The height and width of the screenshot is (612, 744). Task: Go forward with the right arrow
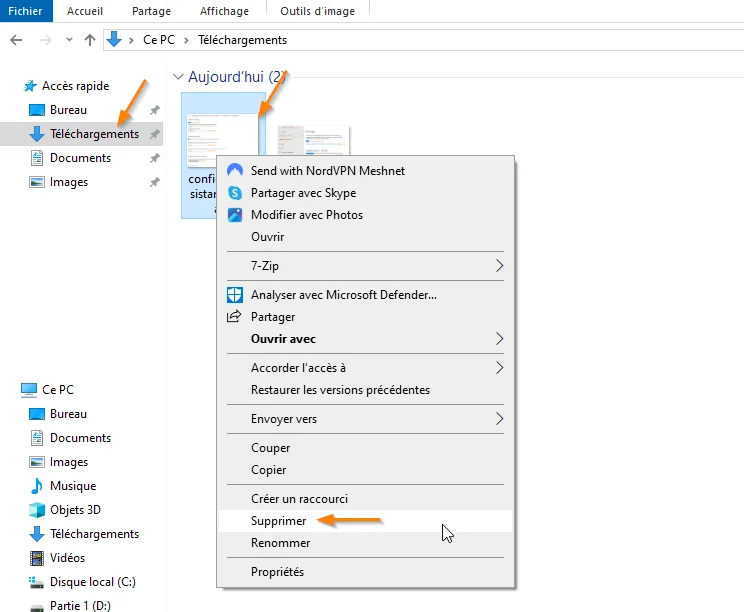tap(46, 40)
